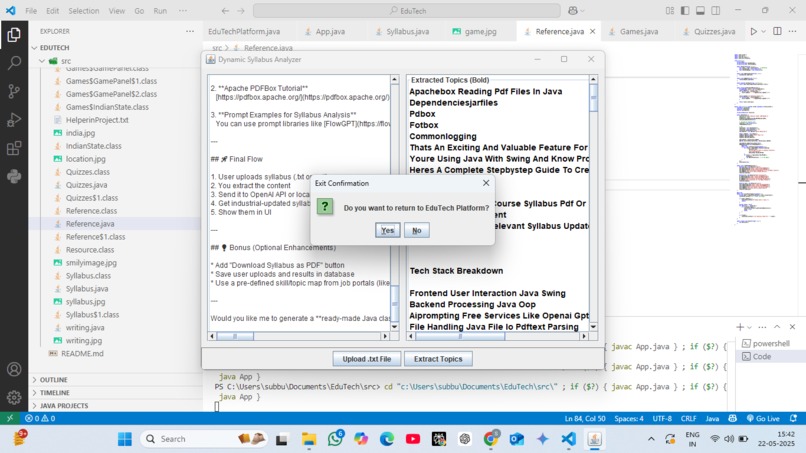The image size is (806, 453).
Task: Open the Extensions view
Action: [14, 148]
